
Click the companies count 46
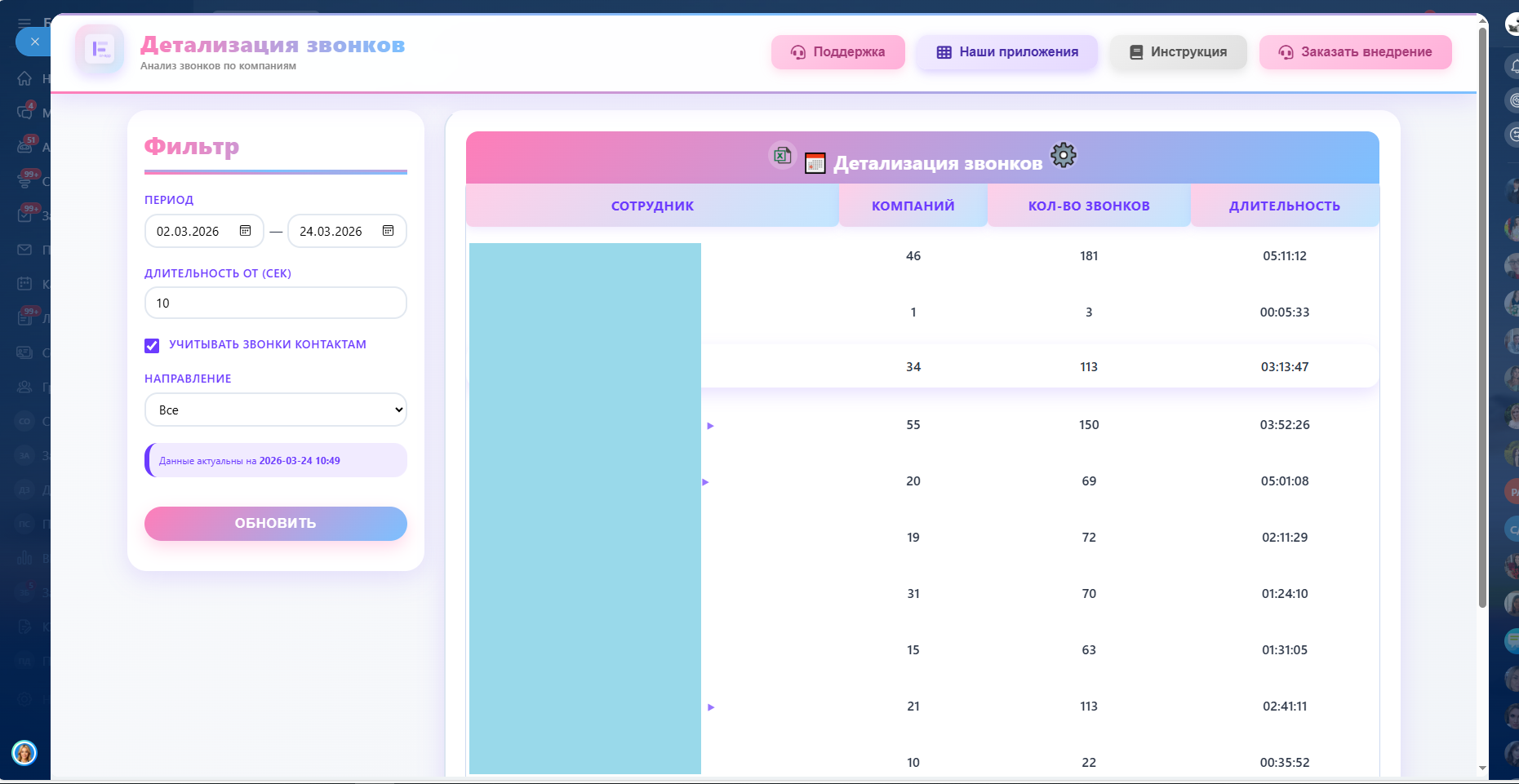tap(913, 256)
